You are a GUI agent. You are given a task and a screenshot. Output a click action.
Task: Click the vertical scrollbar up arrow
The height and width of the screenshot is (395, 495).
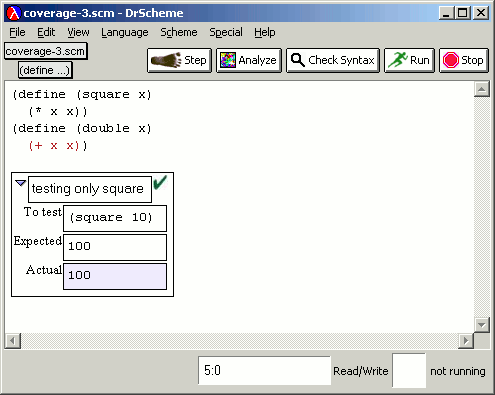point(482,89)
